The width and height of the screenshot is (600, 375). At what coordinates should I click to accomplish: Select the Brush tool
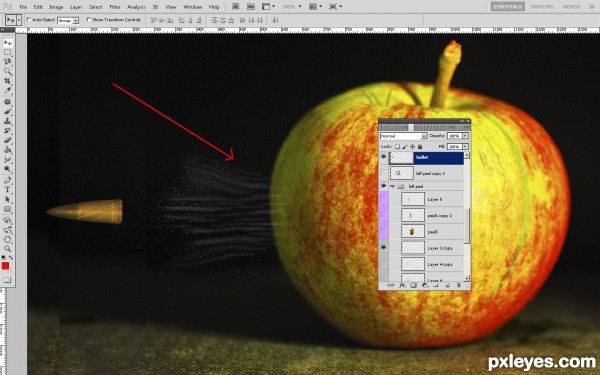click(x=8, y=111)
